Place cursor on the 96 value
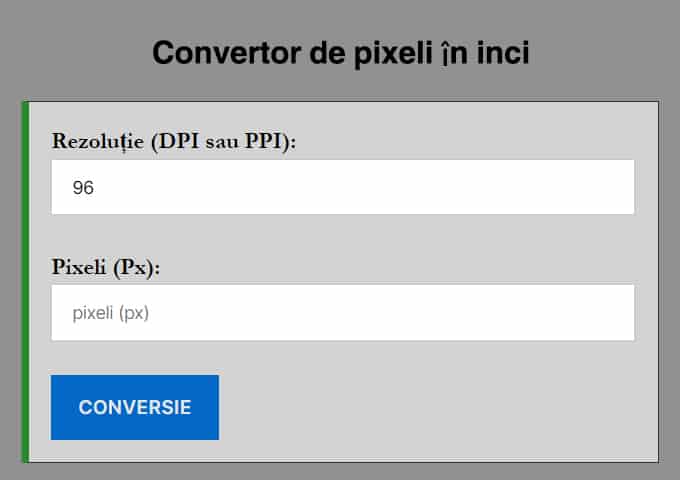The height and width of the screenshot is (480, 680). [x=83, y=187]
